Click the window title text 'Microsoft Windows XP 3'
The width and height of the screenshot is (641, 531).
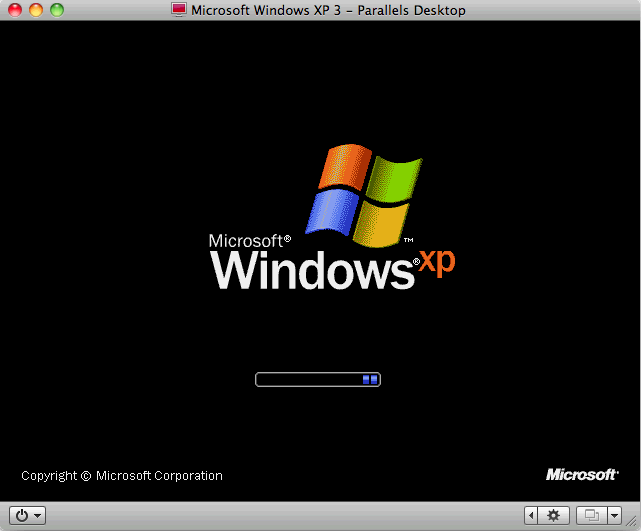266,10
